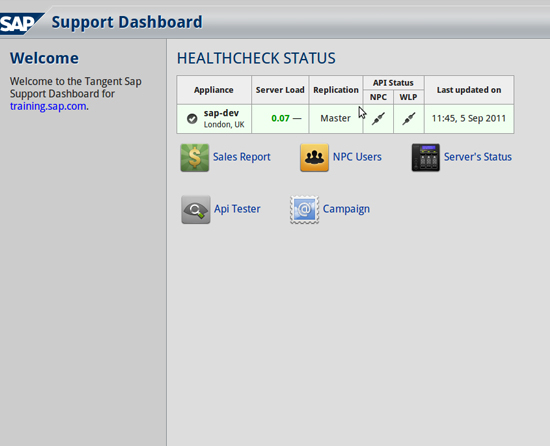
Task: Click the Replication column header
Action: click(x=336, y=90)
